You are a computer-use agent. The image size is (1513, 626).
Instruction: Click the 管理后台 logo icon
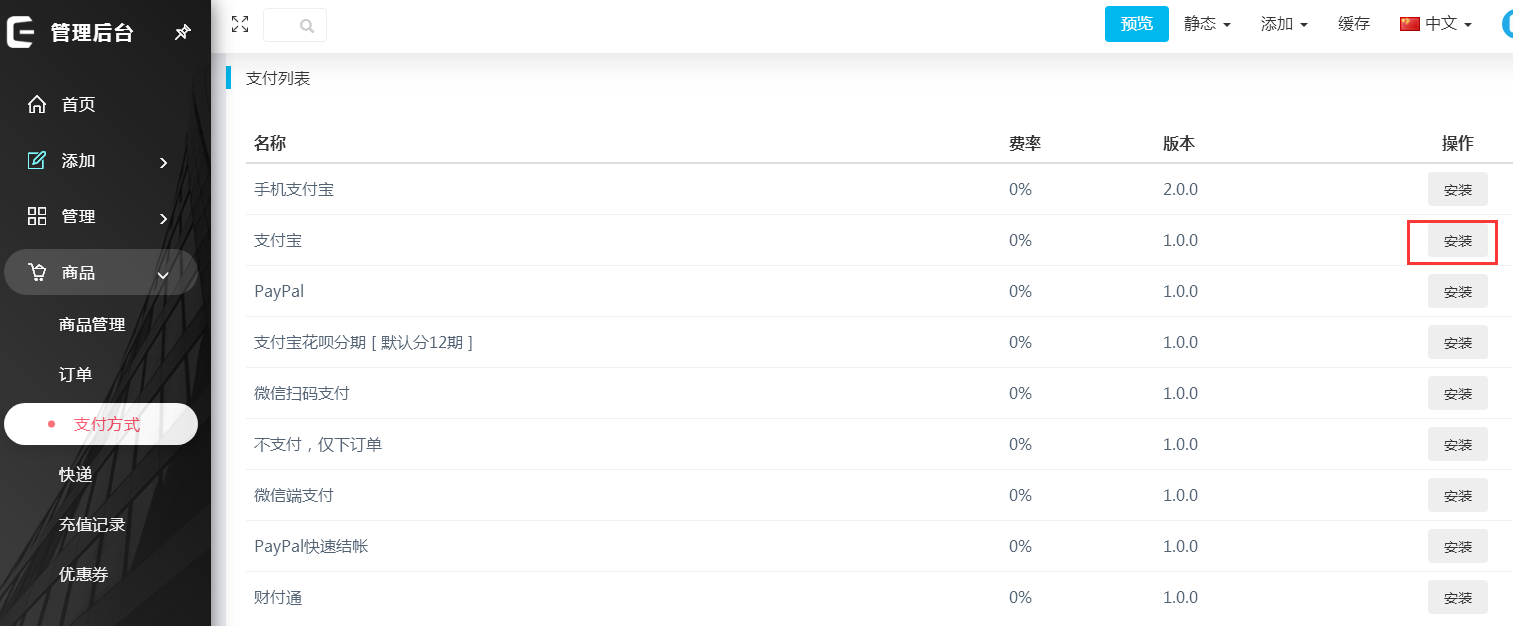tap(21, 32)
